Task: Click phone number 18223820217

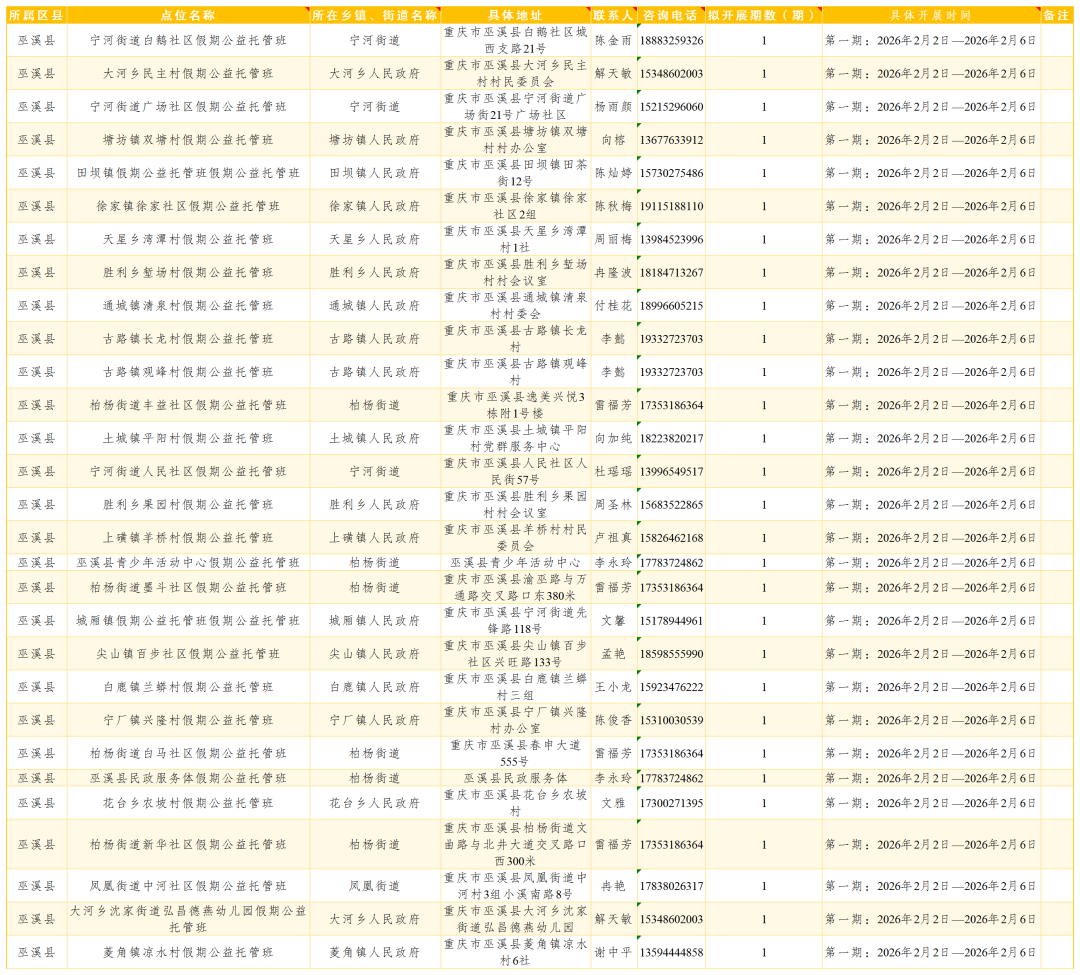Action: 671,438
